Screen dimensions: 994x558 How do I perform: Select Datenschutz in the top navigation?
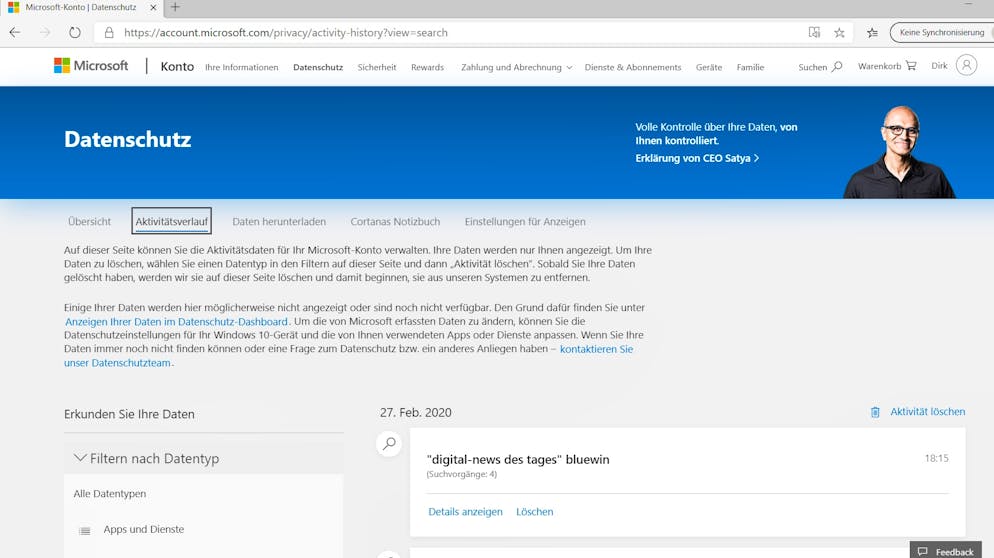tap(318, 67)
